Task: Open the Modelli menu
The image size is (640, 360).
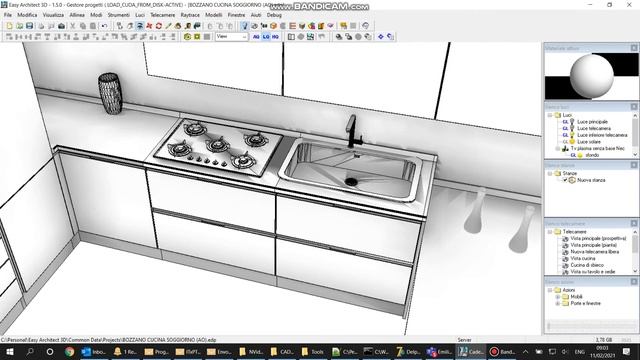Action: pos(214,15)
